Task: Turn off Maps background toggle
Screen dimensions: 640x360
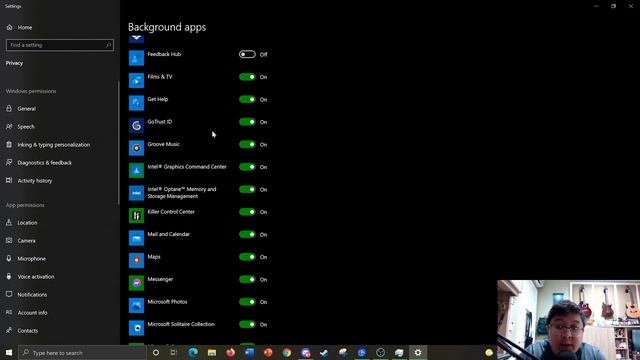Action: point(247,257)
